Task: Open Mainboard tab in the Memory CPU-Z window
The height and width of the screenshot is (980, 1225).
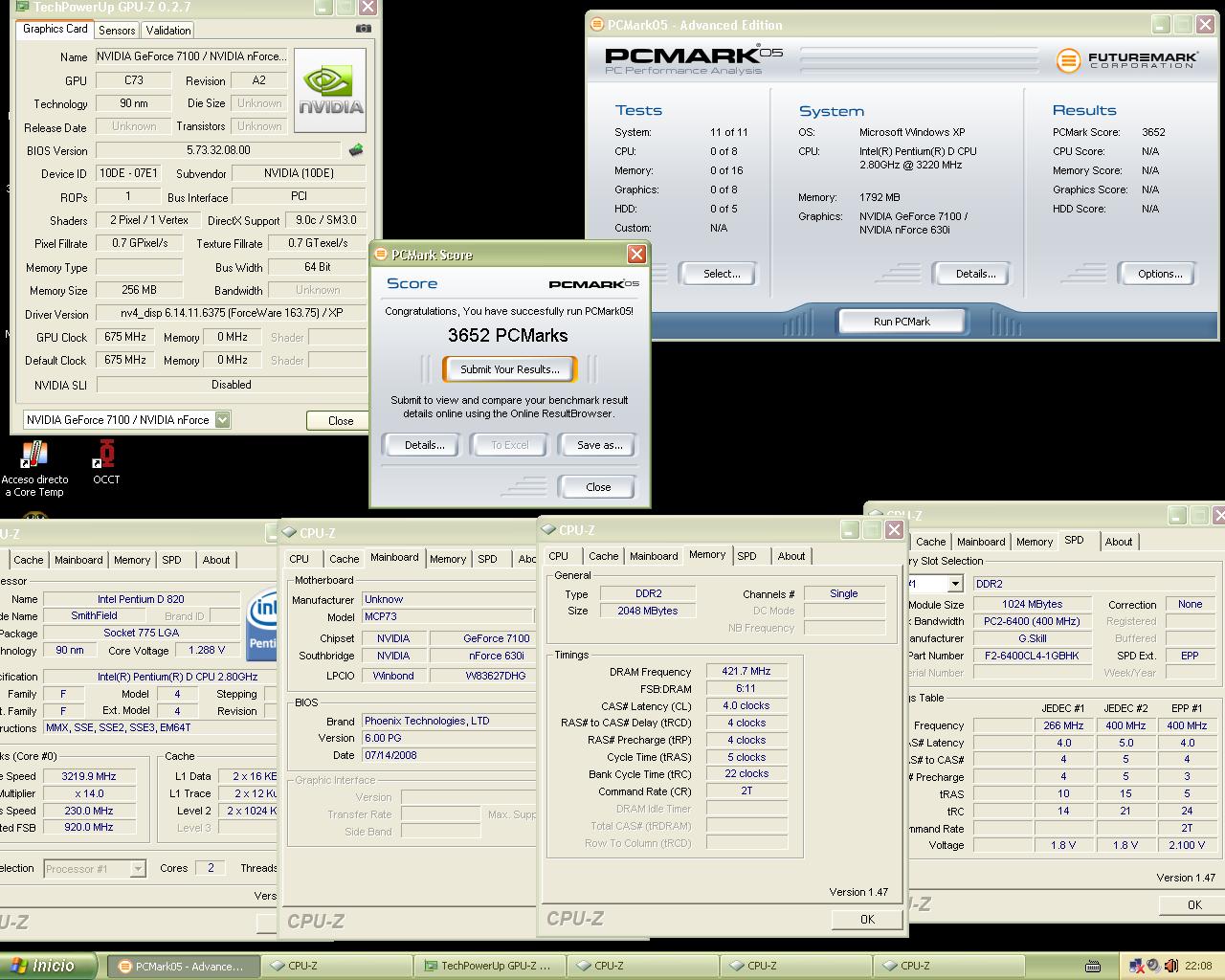Action: (x=654, y=556)
